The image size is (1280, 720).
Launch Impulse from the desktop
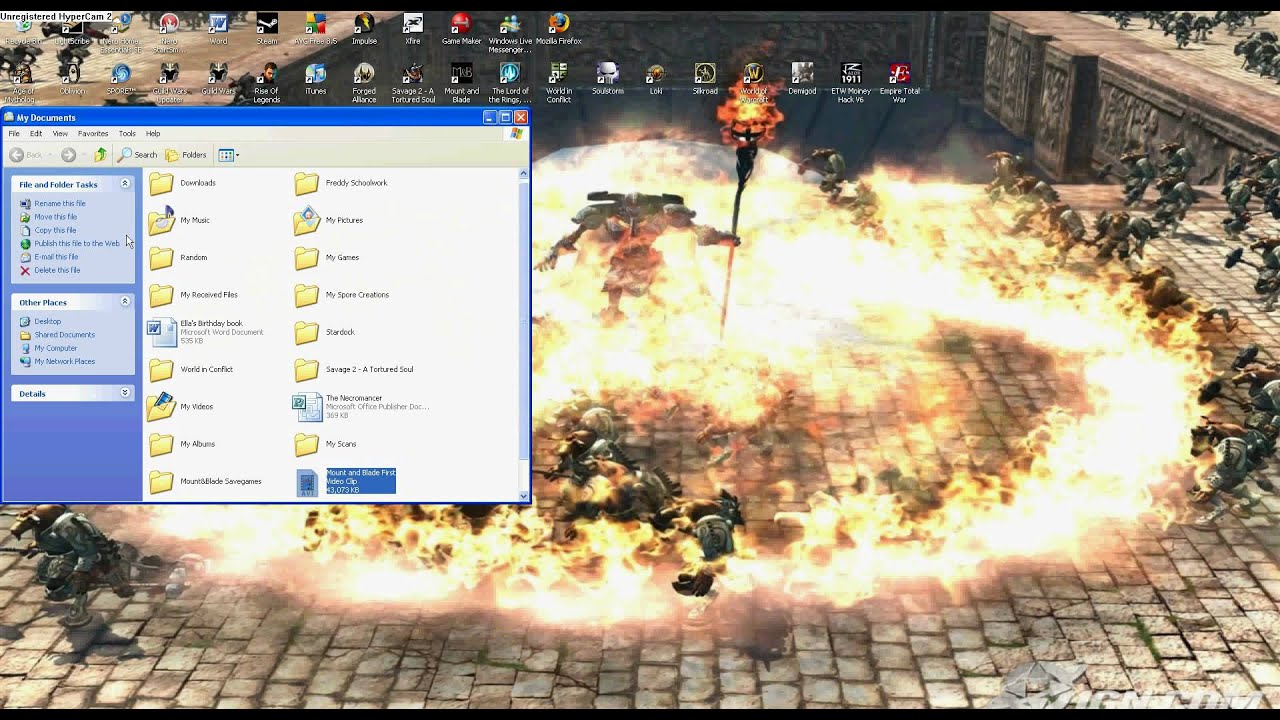click(x=364, y=29)
